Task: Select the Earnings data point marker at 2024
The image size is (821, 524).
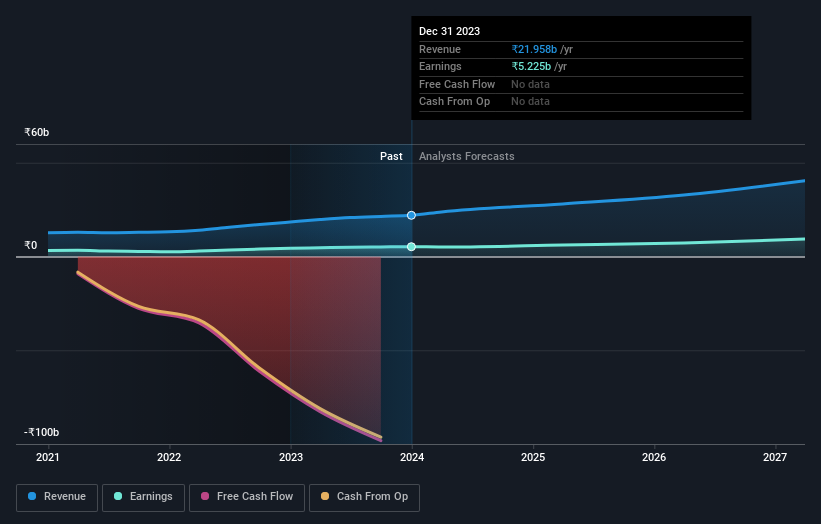Action: tap(412, 247)
